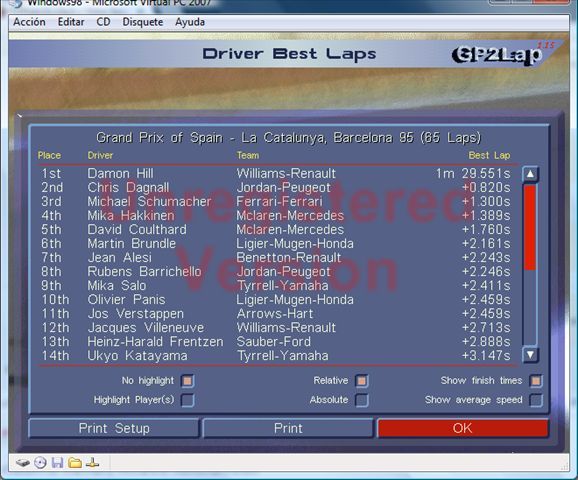Click the GP2Lap logo
Image resolution: width=578 pixels, height=480 pixels.
click(497, 55)
